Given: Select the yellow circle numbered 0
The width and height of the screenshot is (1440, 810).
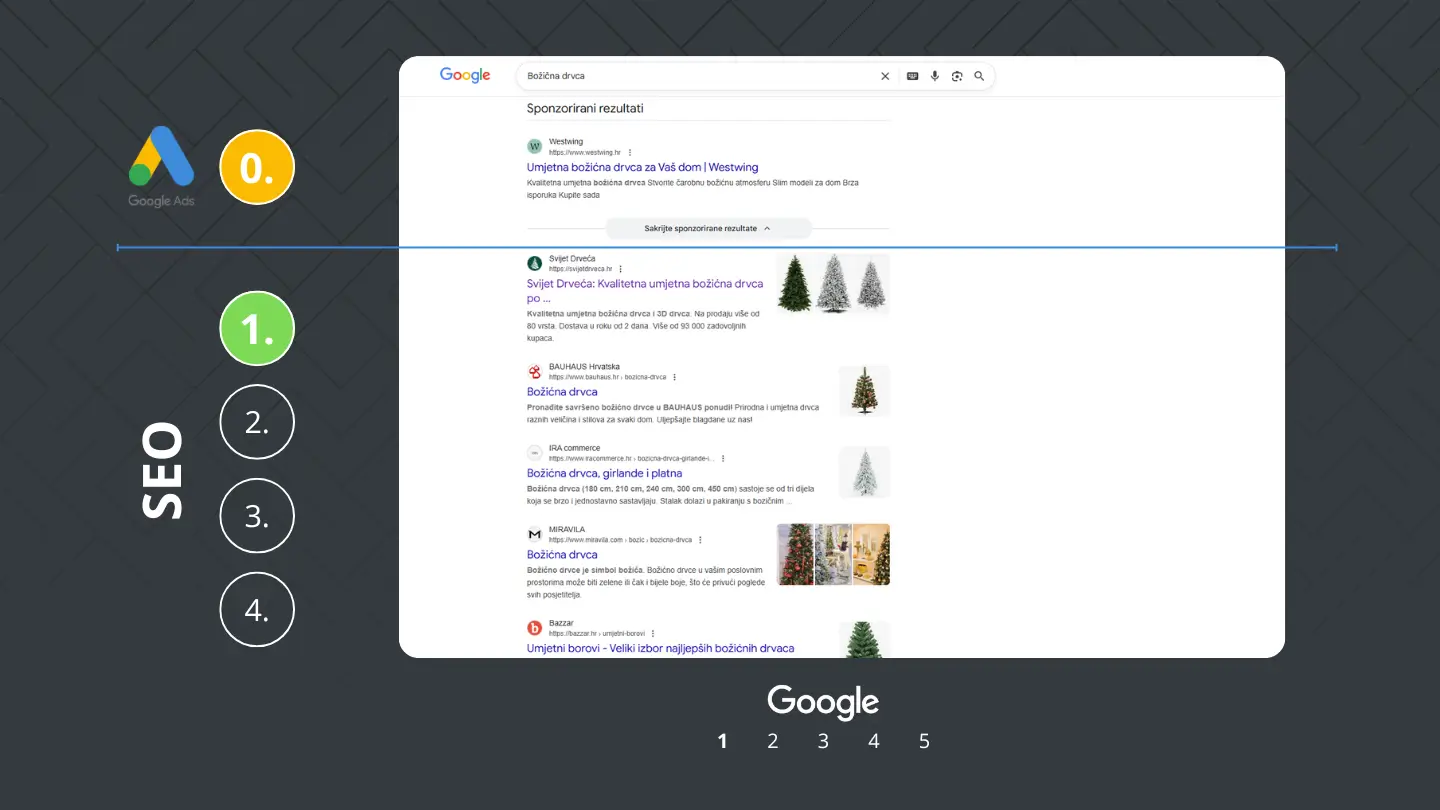Looking at the screenshot, I should [x=257, y=167].
